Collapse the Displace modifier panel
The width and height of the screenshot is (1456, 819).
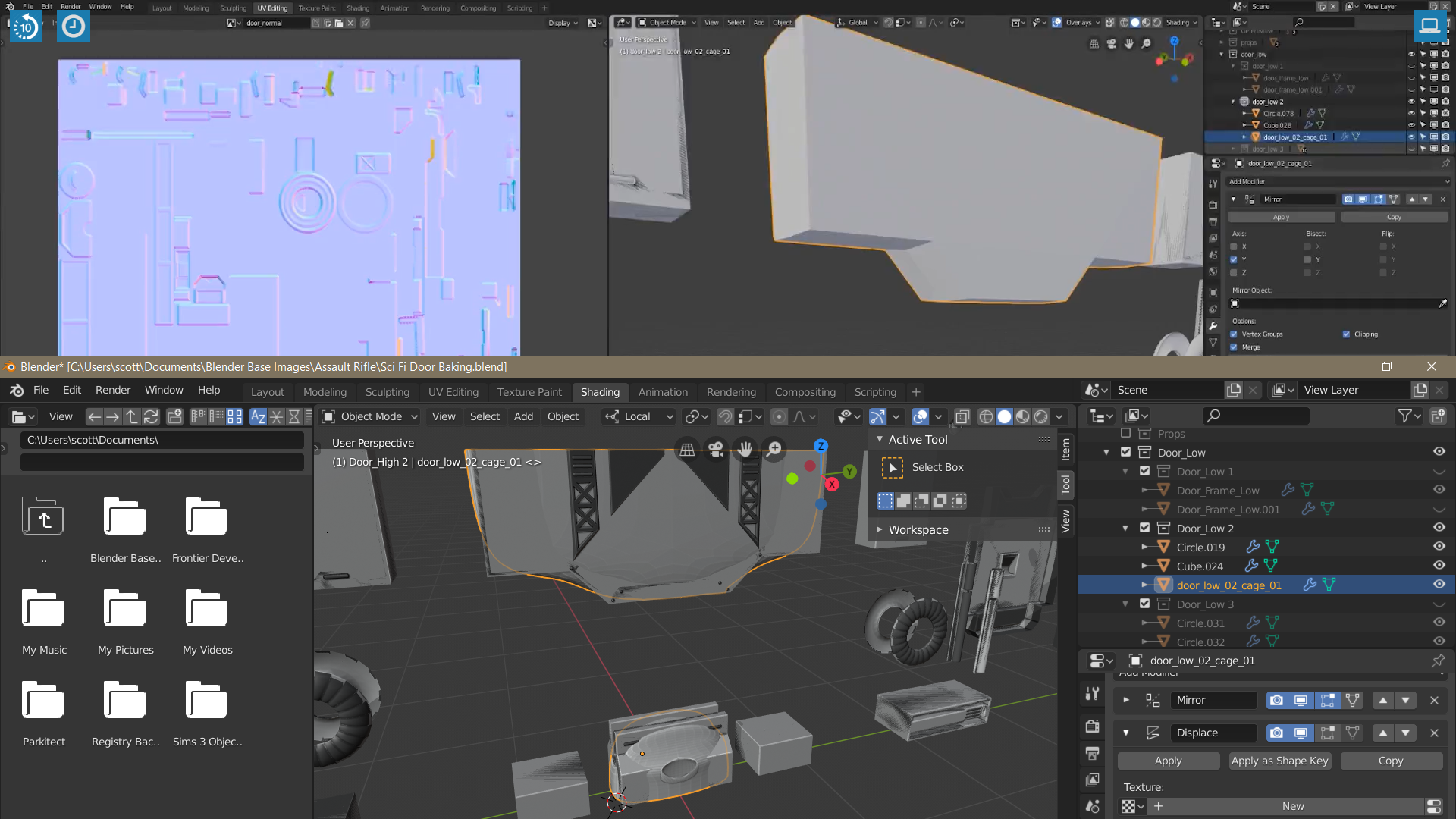1126,733
